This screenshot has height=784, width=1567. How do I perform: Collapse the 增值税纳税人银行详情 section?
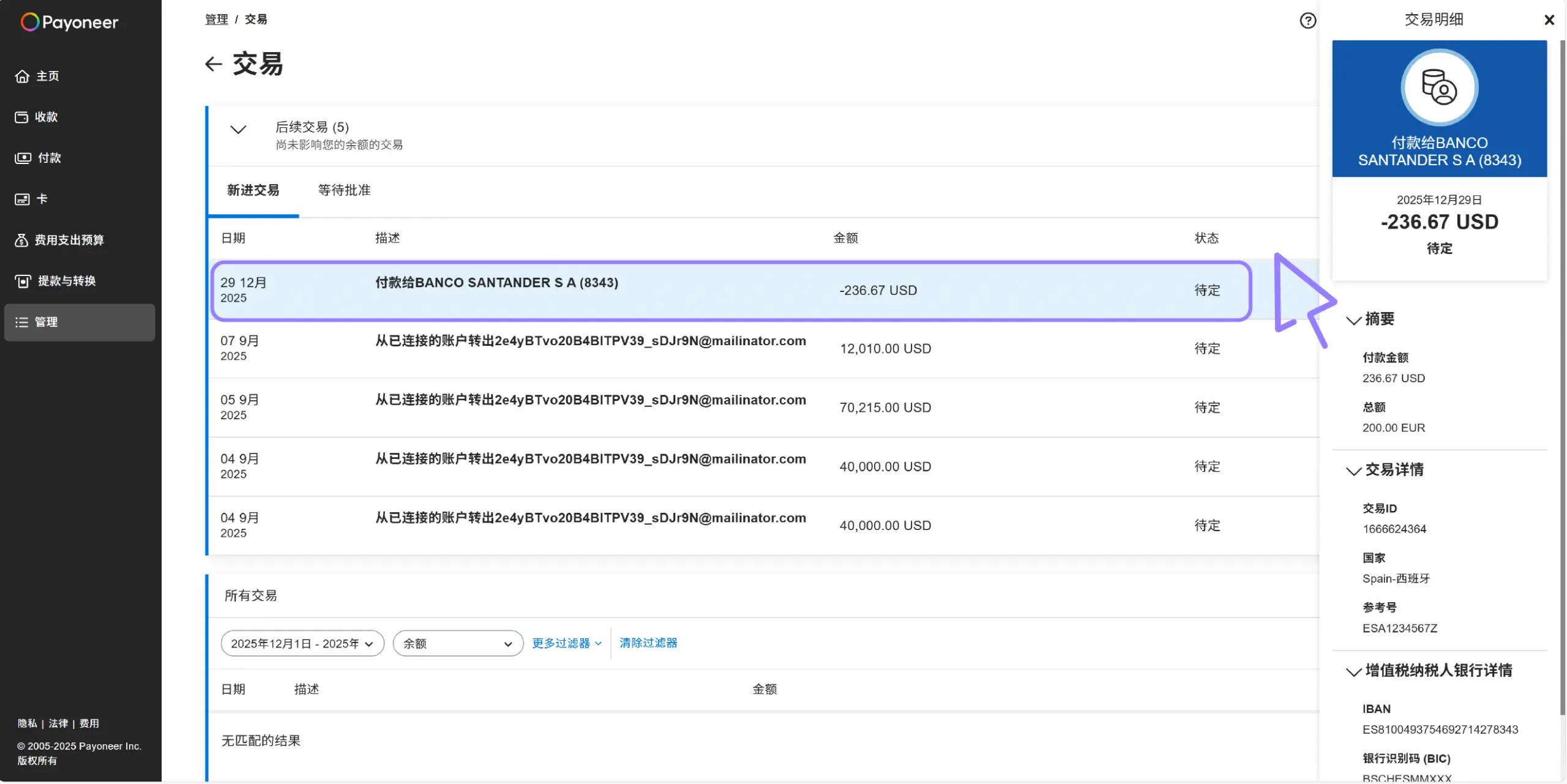1353,671
